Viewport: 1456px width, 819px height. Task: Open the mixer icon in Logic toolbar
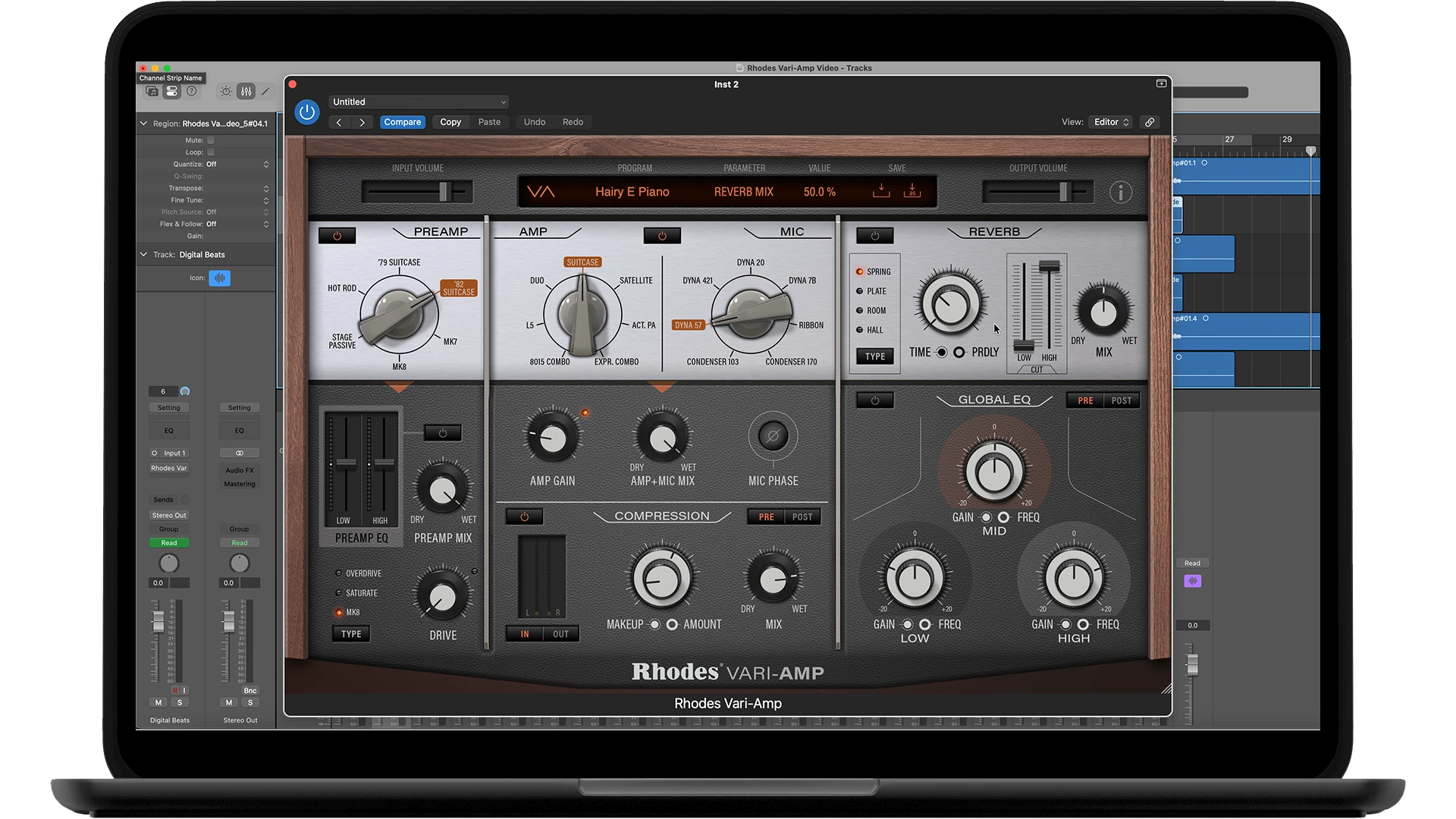click(246, 91)
